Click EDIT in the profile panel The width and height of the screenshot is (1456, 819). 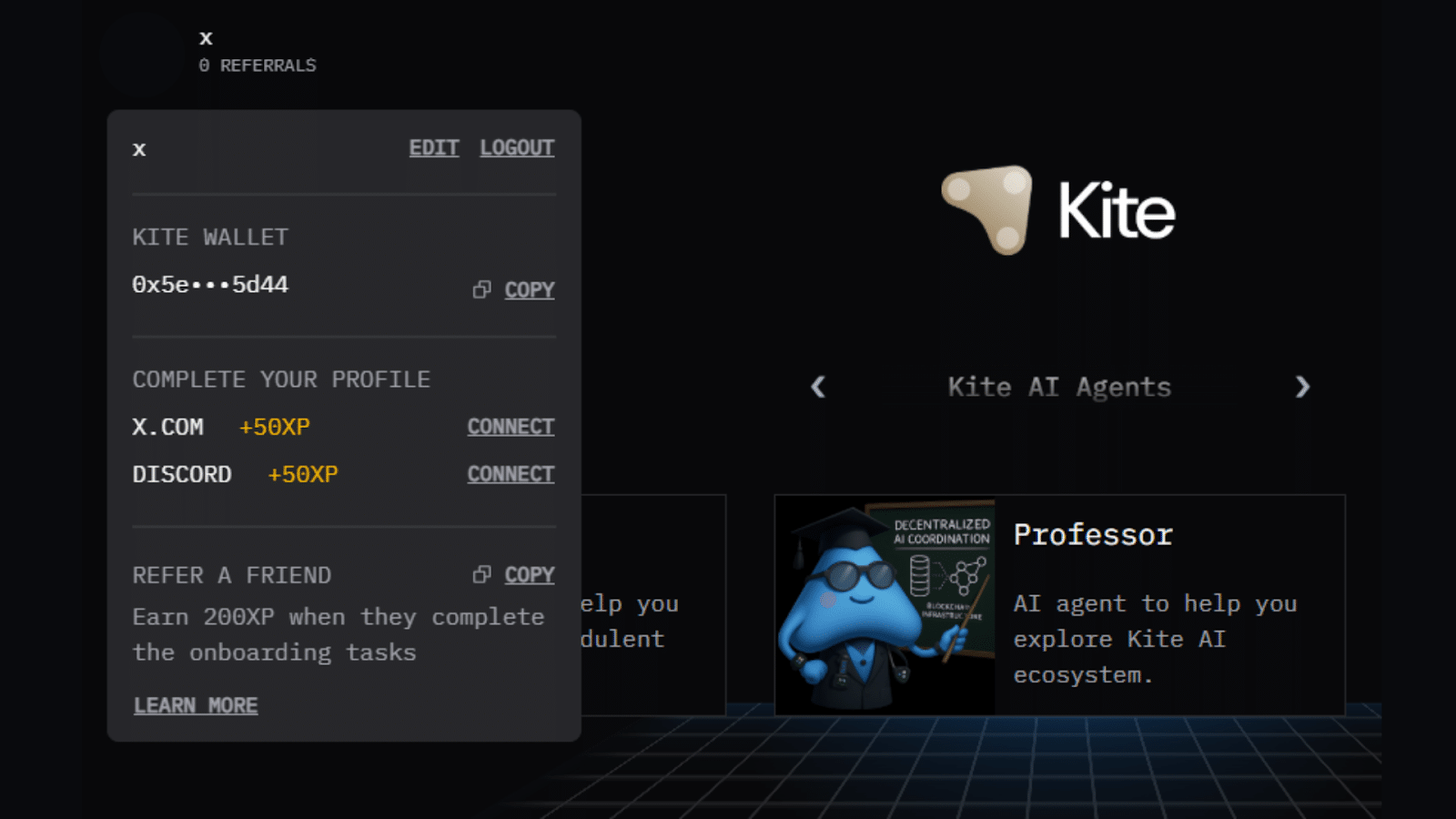434,147
